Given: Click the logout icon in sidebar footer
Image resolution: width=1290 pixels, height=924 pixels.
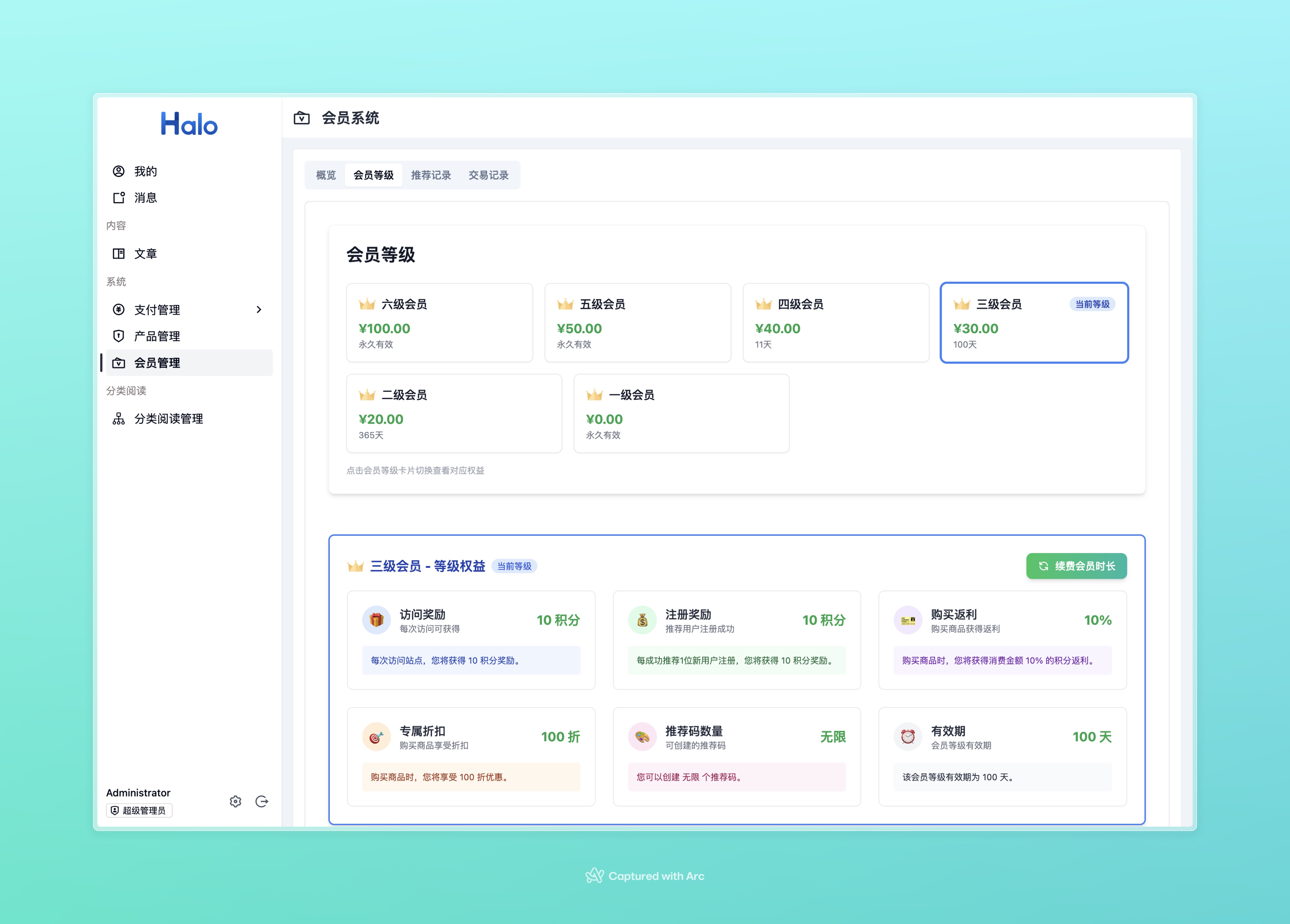Looking at the screenshot, I should [262, 801].
